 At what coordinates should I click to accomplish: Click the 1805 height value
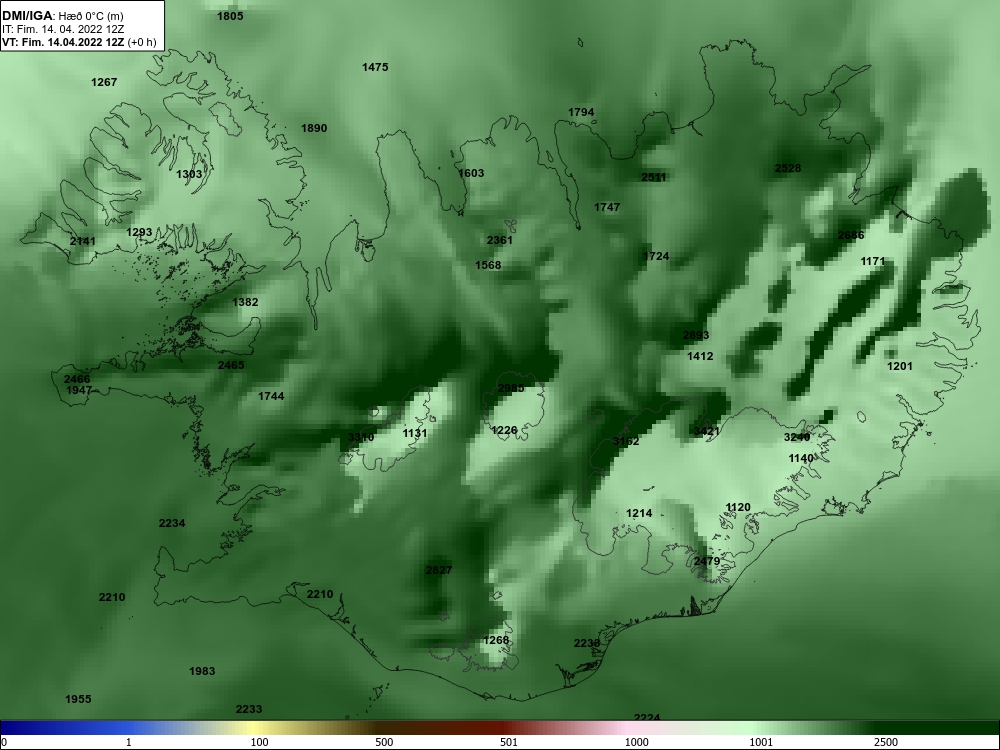tap(230, 16)
